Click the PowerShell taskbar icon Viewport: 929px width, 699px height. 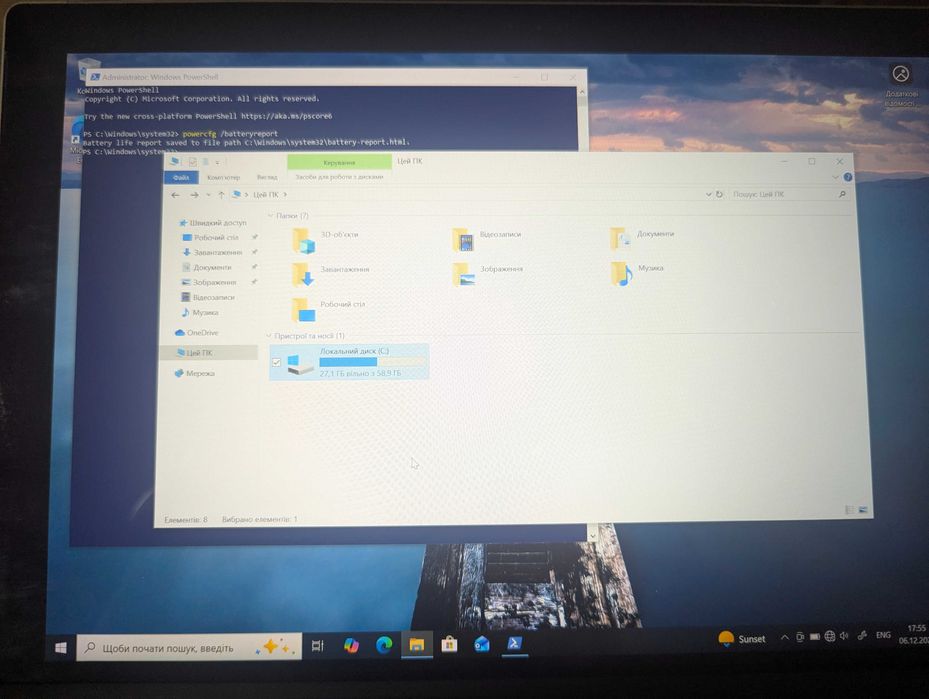pos(514,643)
